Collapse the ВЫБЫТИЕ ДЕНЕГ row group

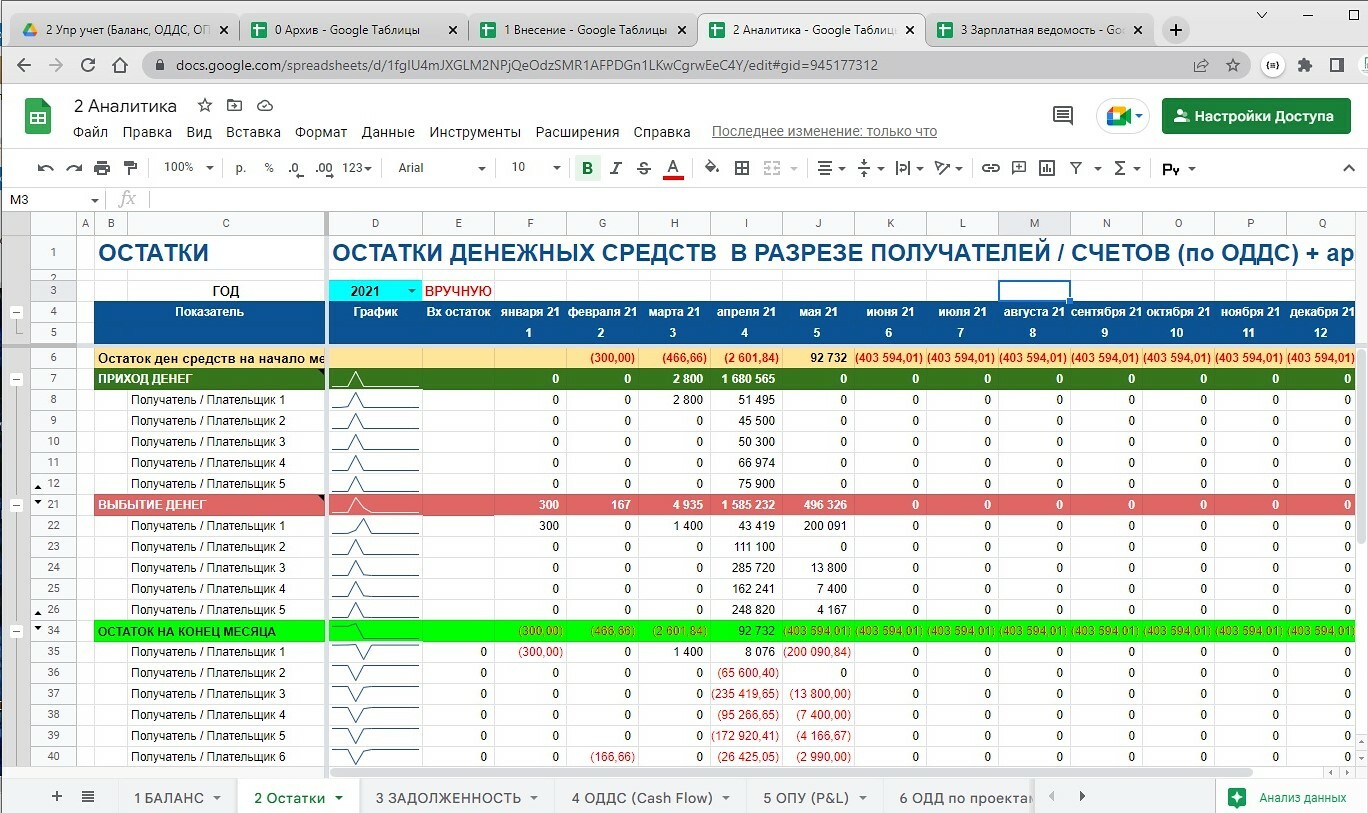[x=17, y=505]
